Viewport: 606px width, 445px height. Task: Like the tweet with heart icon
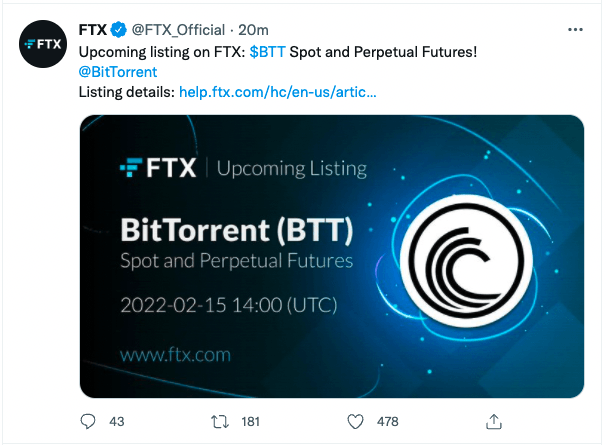click(x=357, y=421)
